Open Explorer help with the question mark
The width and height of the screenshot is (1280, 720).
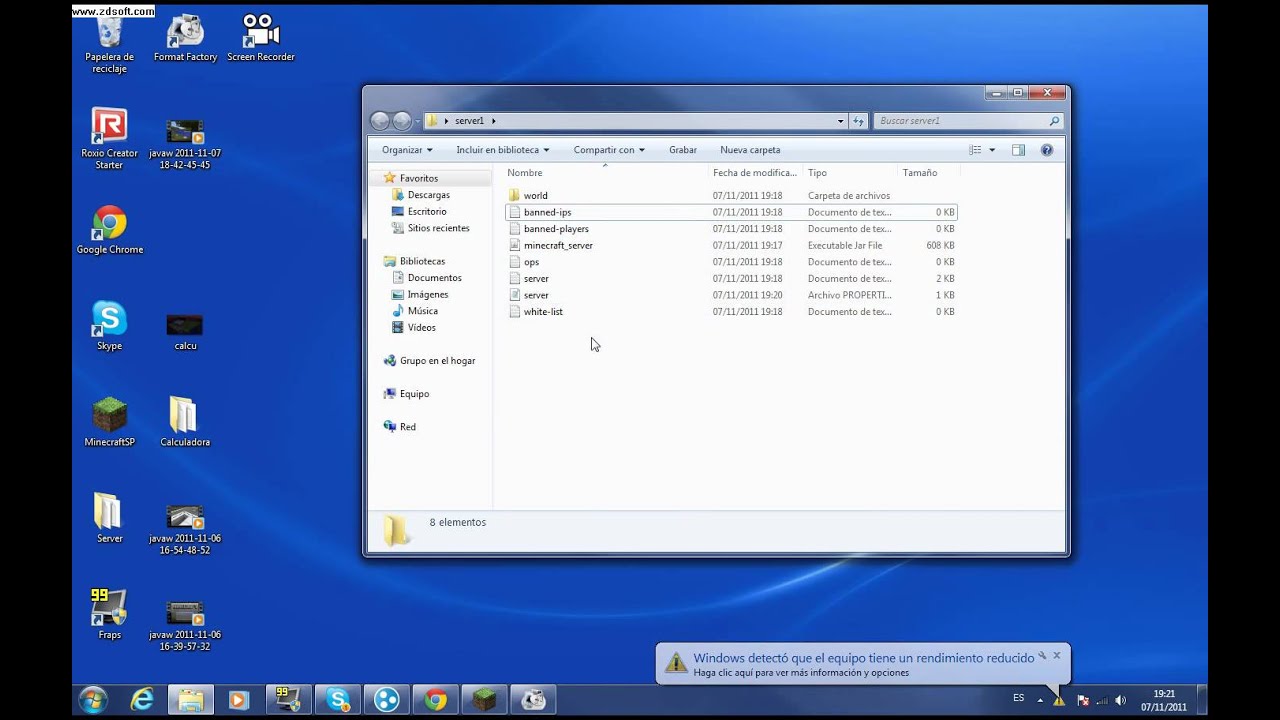pyautogui.click(x=1047, y=150)
